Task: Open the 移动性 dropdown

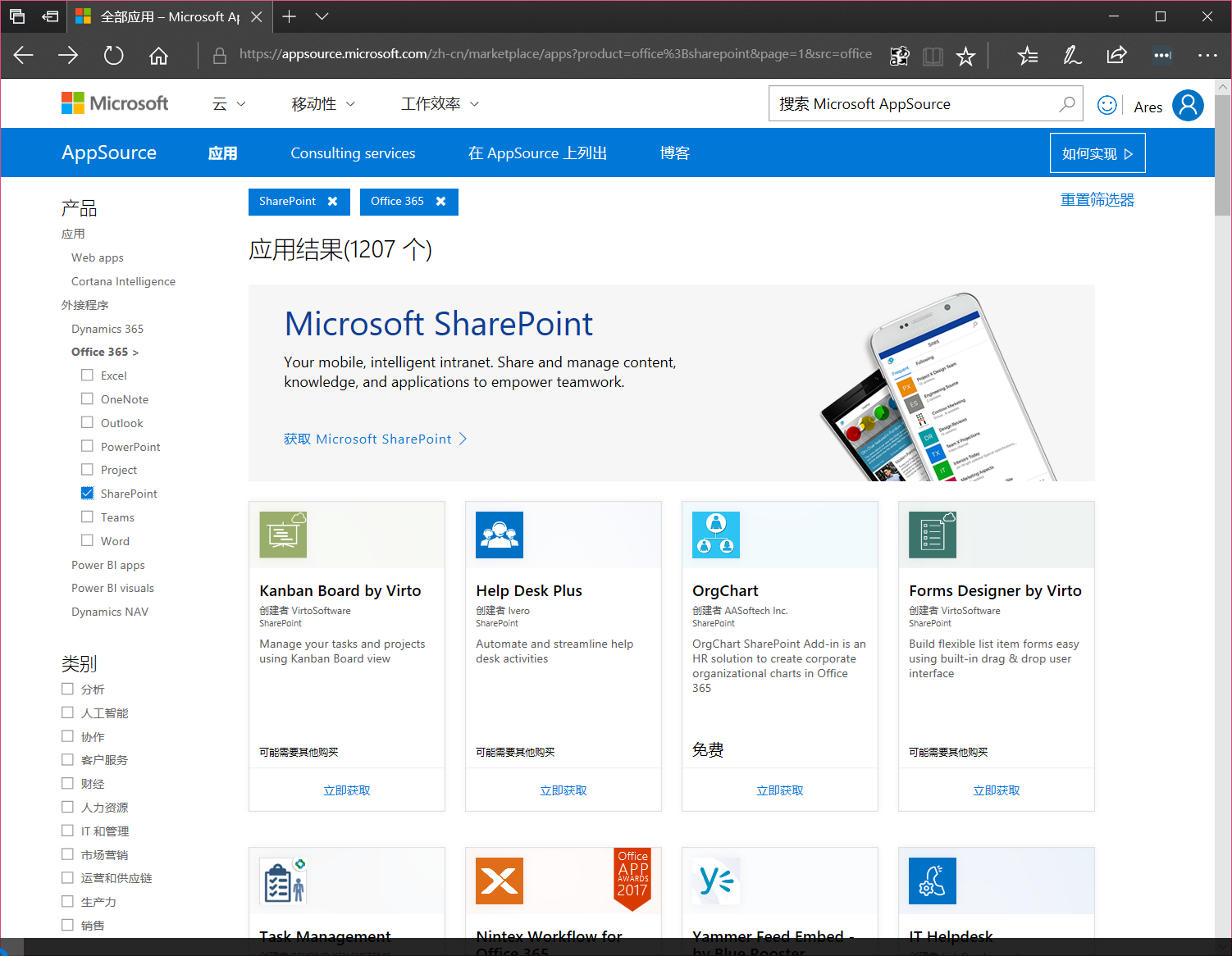Action: pos(323,103)
